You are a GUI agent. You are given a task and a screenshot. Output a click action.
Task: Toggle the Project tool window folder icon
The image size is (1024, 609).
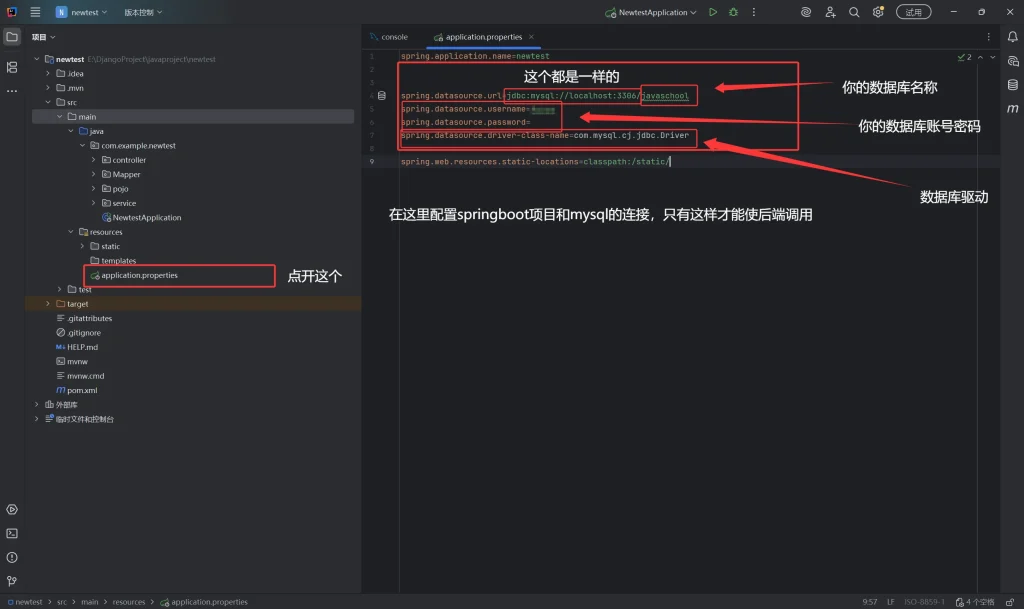point(12,37)
